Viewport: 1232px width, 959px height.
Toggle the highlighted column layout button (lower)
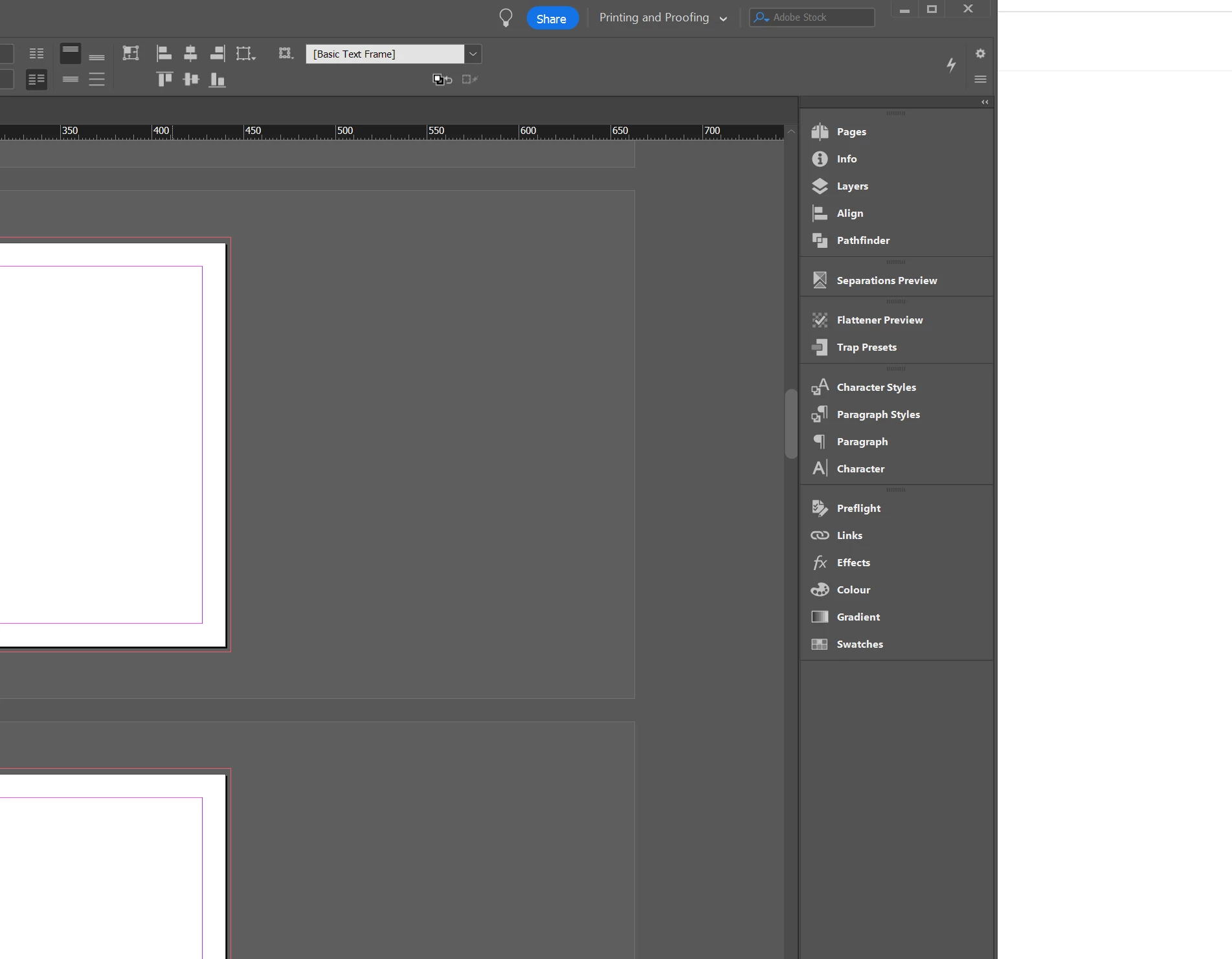pyautogui.click(x=37, y=80)
